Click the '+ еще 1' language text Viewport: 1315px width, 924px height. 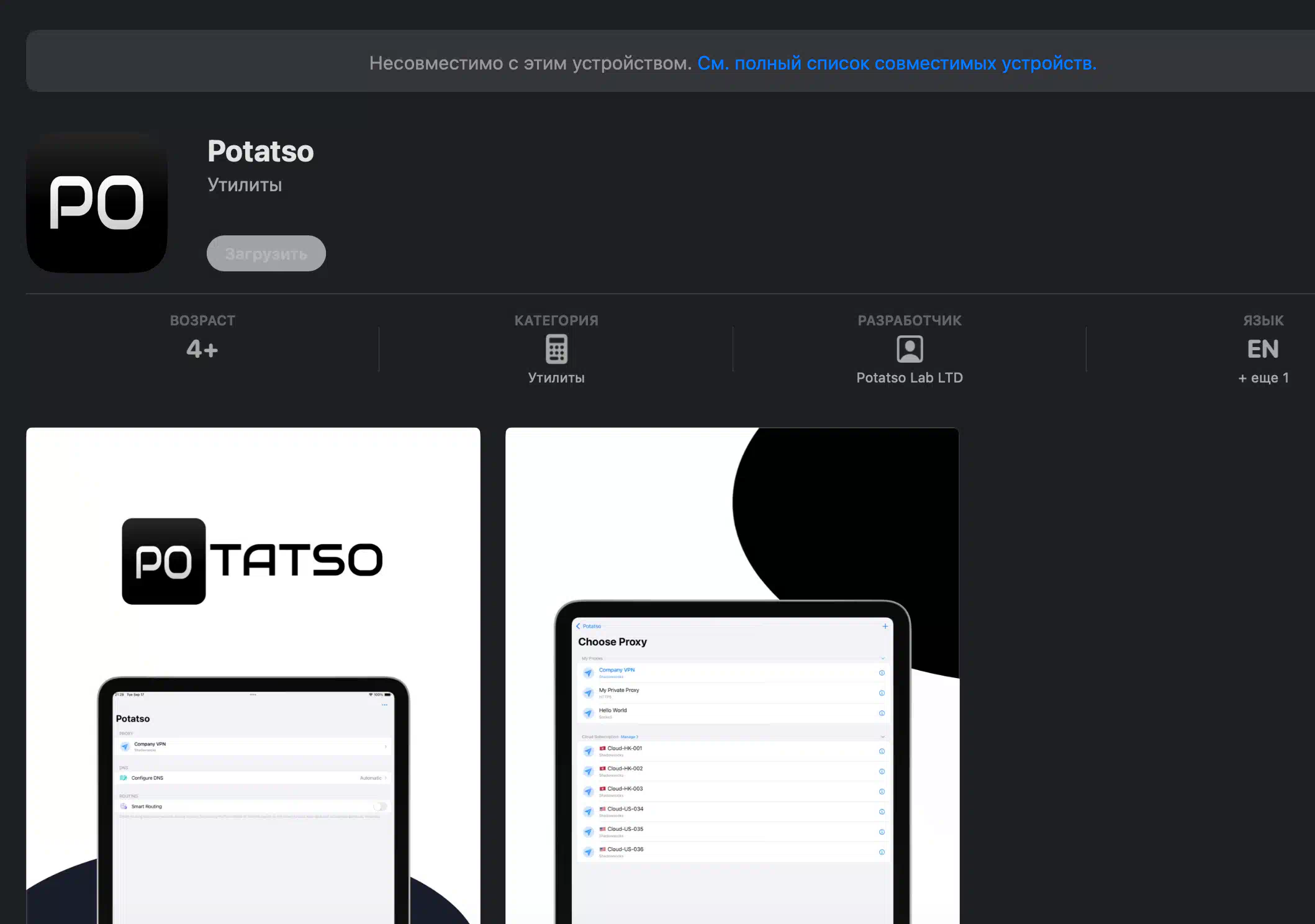[x=1263, y=378]
